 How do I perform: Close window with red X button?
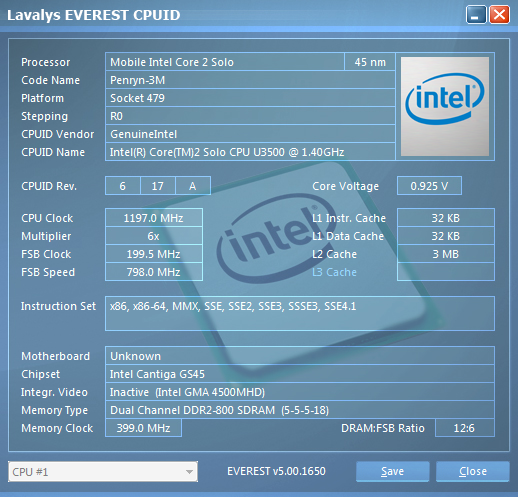click(x=499, y=15)
